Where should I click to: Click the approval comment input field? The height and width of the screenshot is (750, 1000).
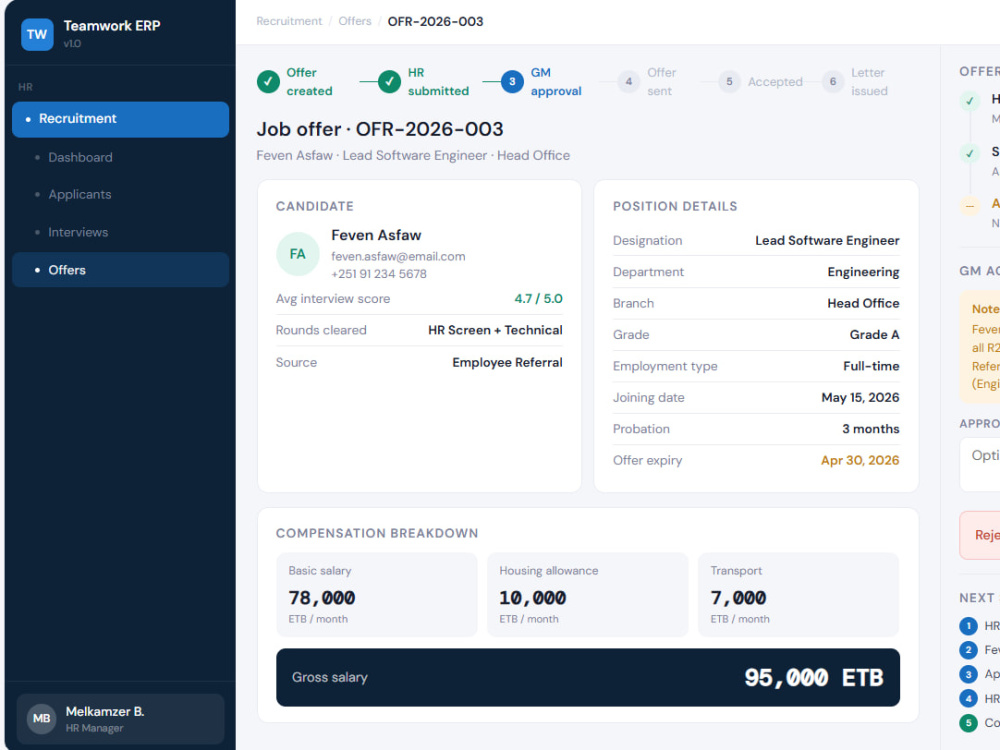(x=980, y=464)
